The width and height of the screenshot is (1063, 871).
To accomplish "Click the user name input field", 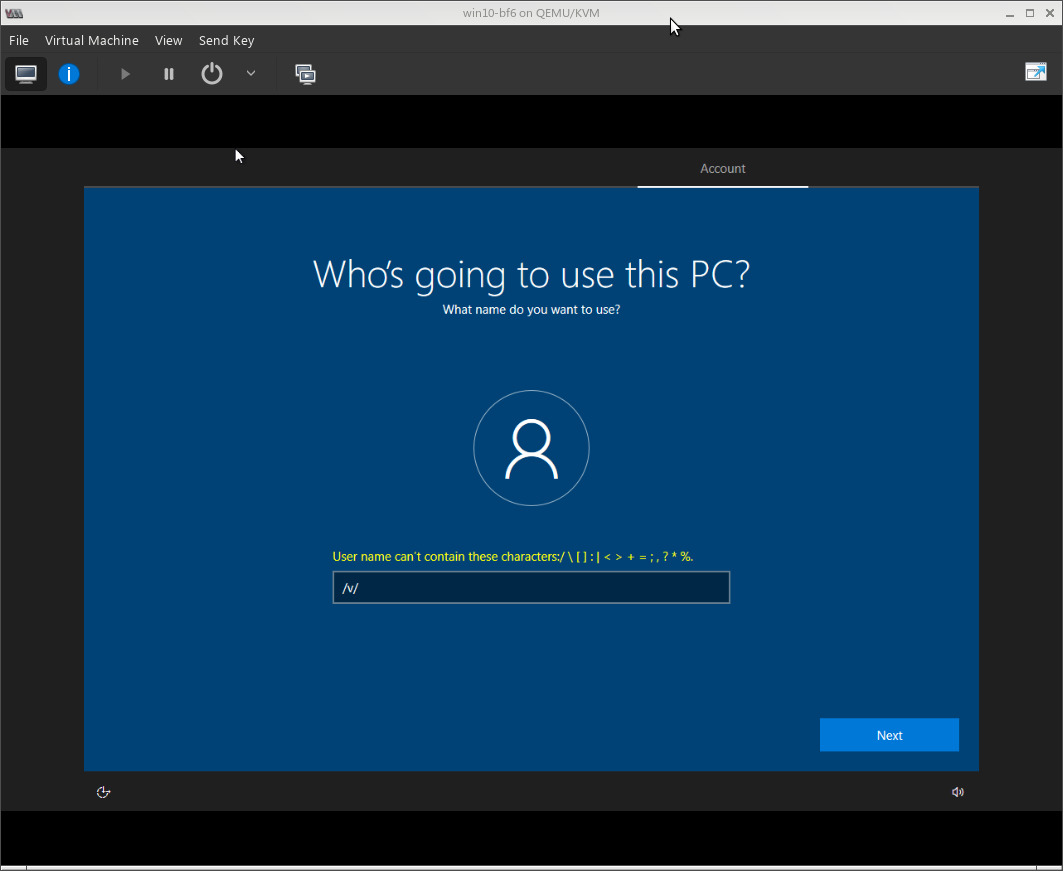I will tap(531, 587).
